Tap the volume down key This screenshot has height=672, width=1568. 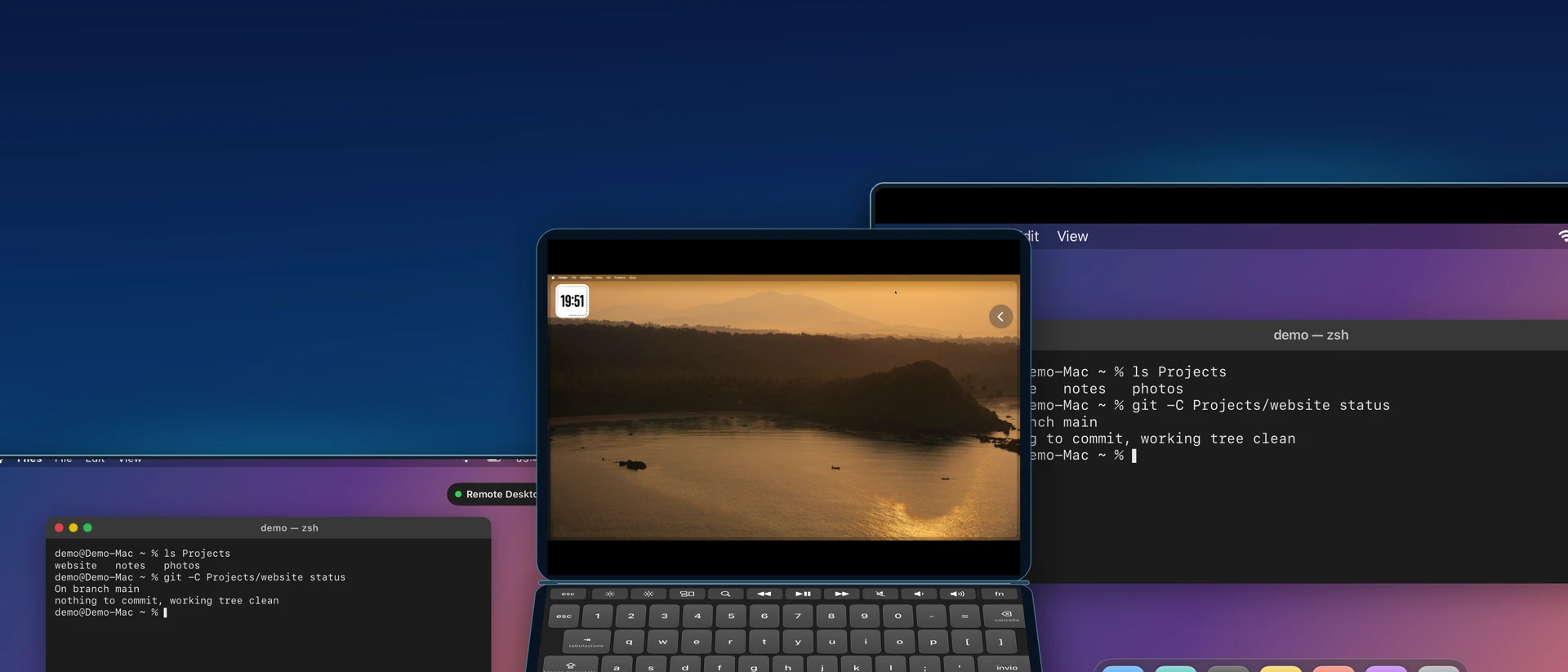tap(919, 594)
